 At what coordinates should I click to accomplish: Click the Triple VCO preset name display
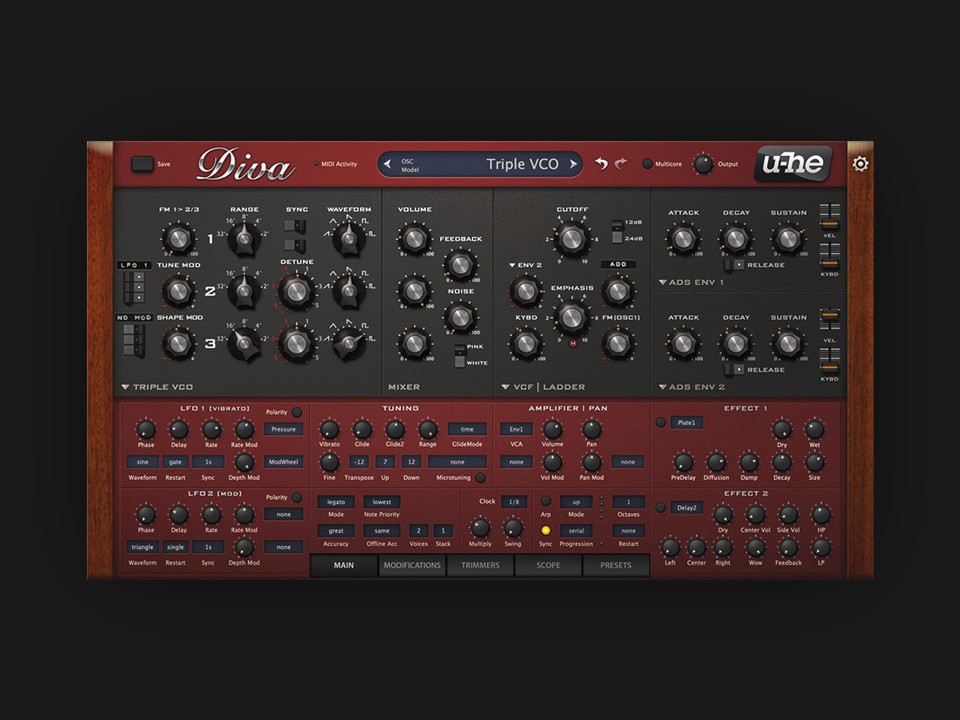(x=480, y=164)
